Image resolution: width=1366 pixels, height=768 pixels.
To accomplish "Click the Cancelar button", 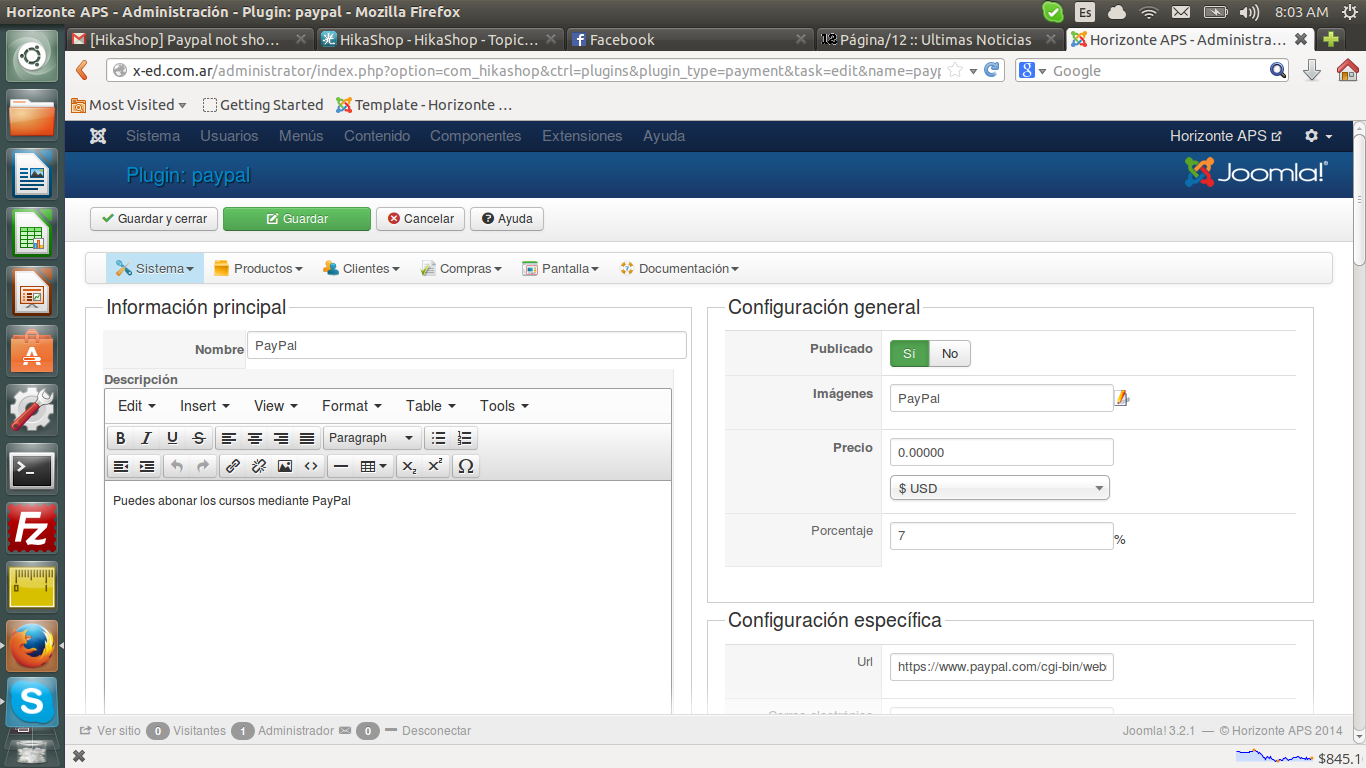I will pyautogui.click(x=420, y=219).
